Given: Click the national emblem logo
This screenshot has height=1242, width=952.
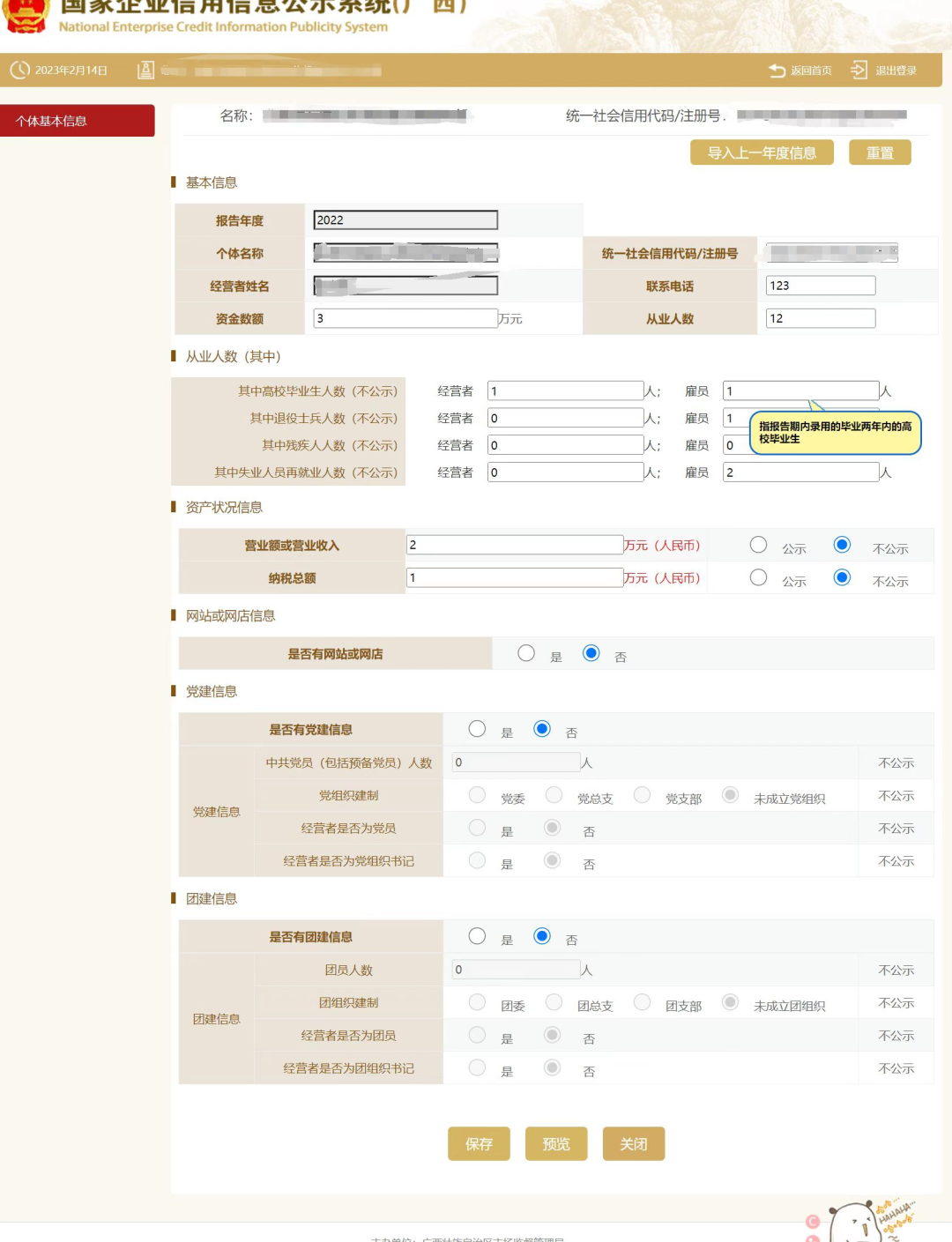Looking at the screenshot, I should click(x=26, y=15).
